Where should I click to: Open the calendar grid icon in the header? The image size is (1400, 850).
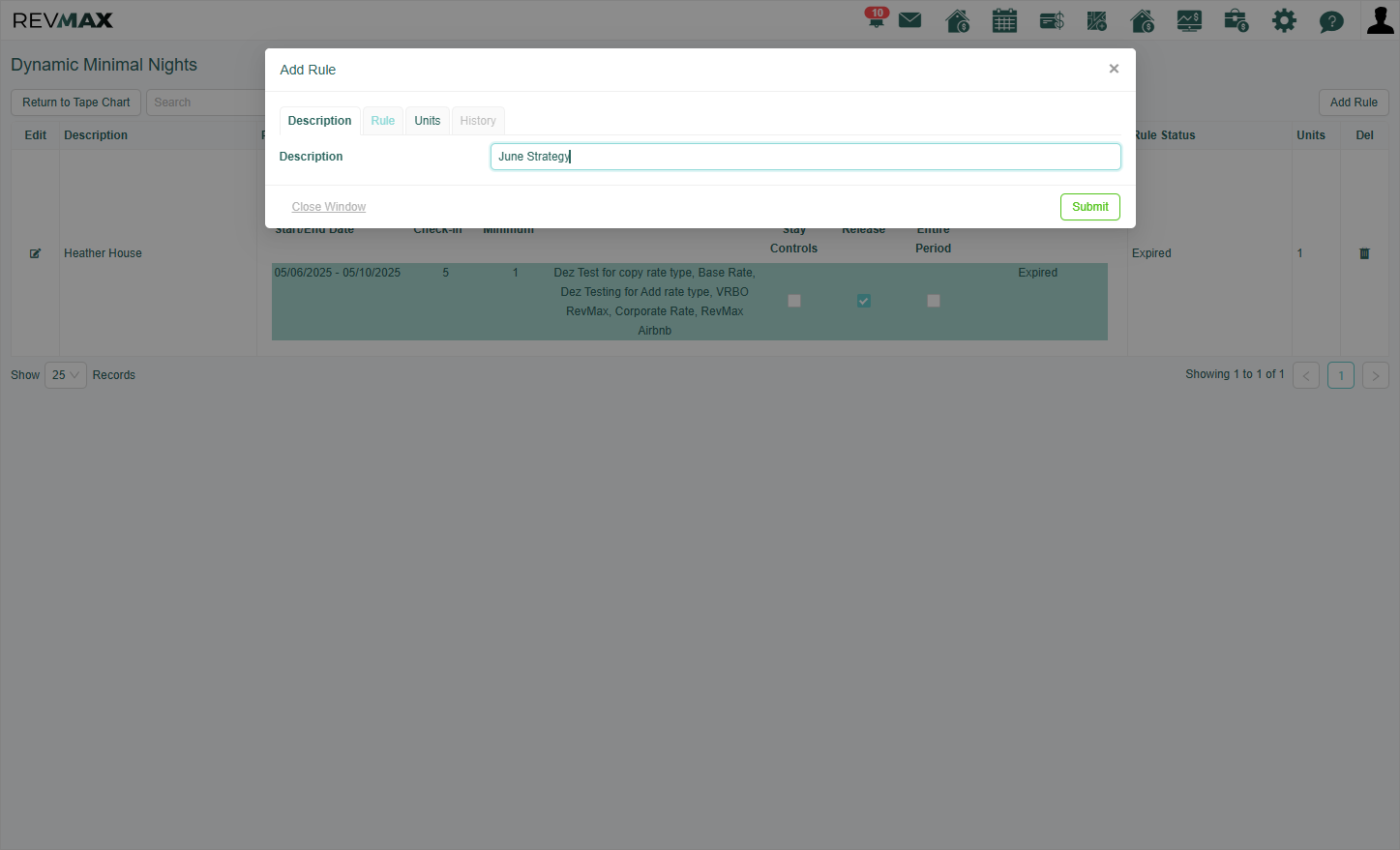point(1004,20)
